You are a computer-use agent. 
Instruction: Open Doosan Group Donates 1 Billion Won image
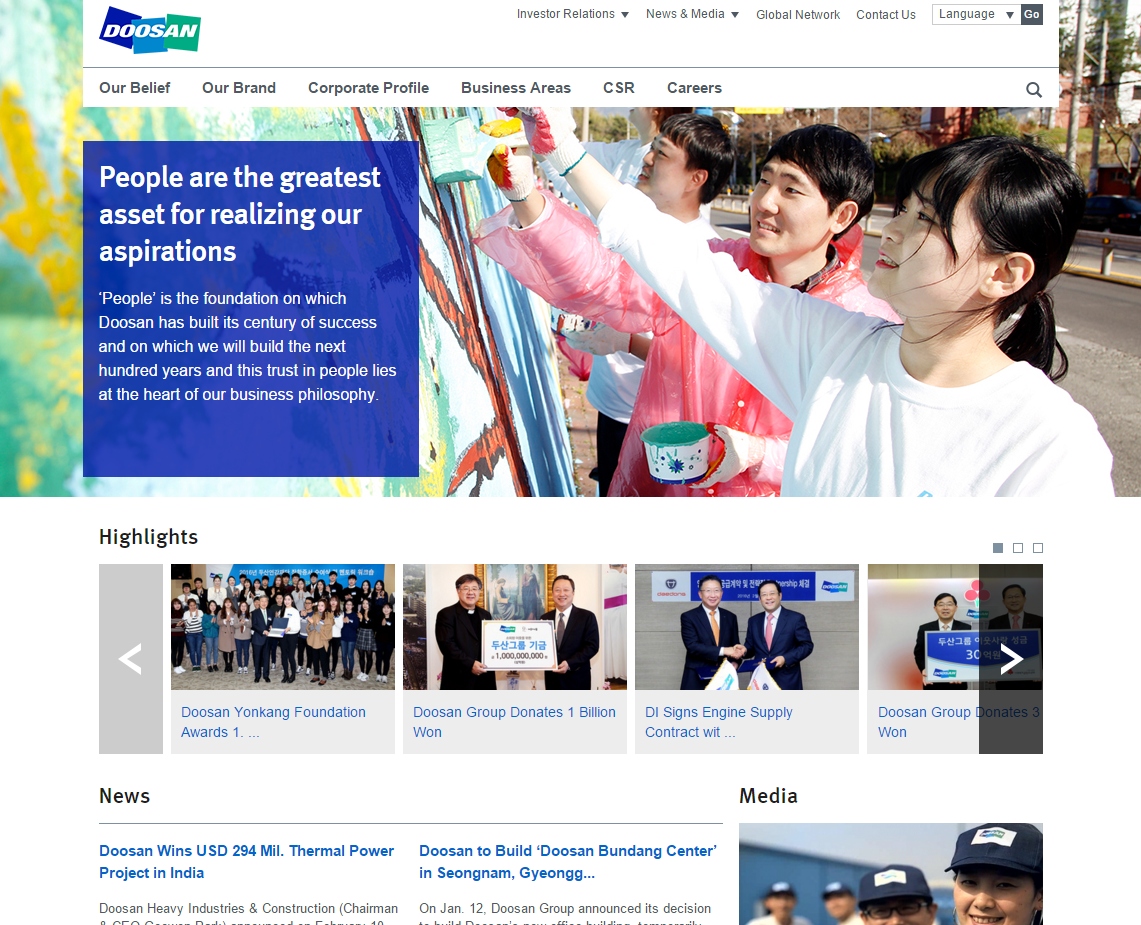514,627
